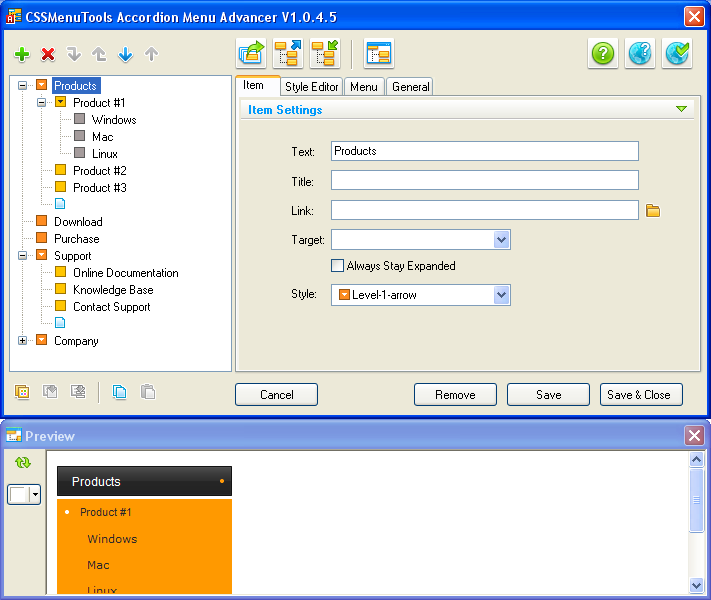The image size is (711, 600).
Task: Refresh the preview with green arrows icon
Action: 23,463
